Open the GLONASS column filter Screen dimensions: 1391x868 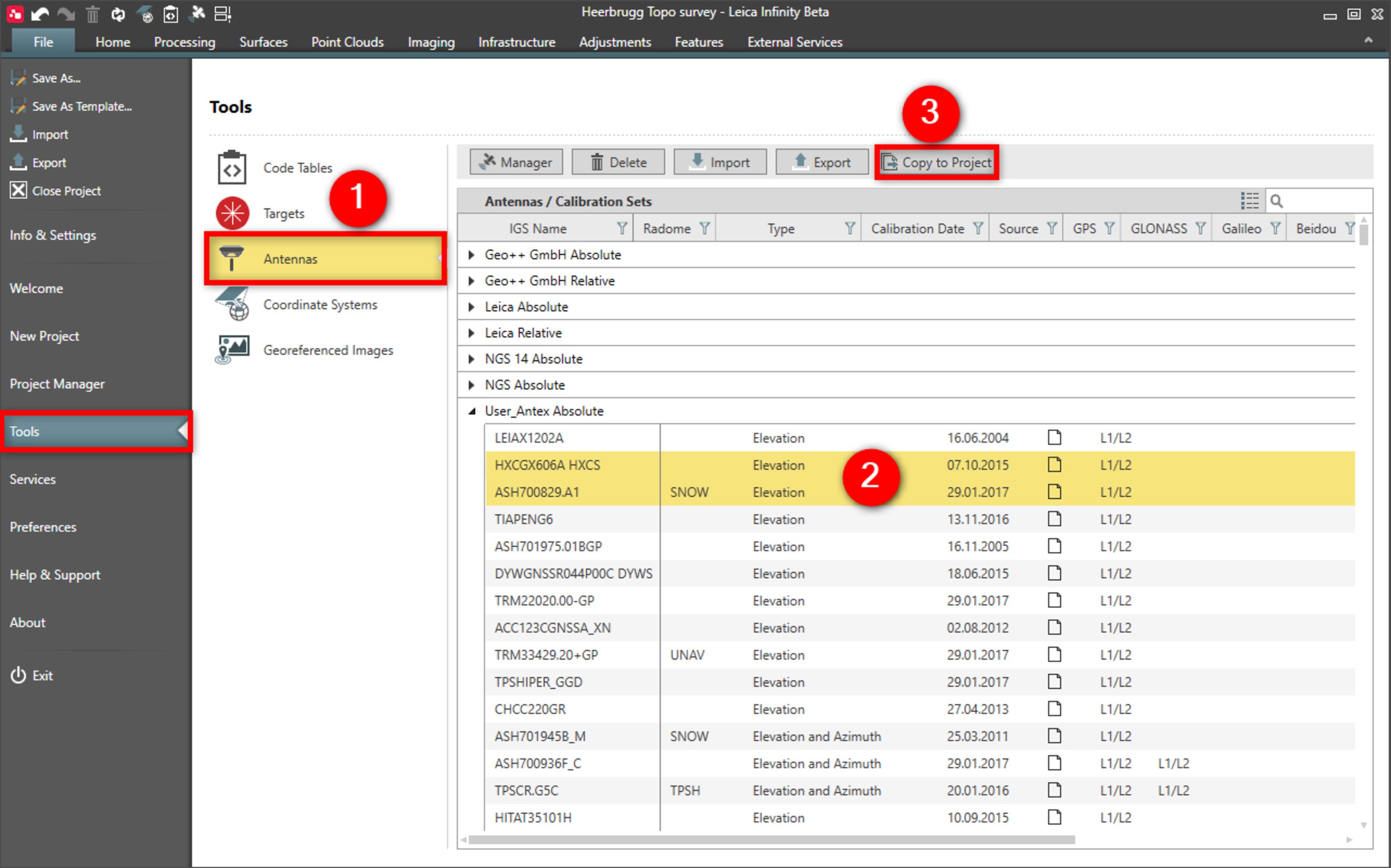[x=1200, y=228]
